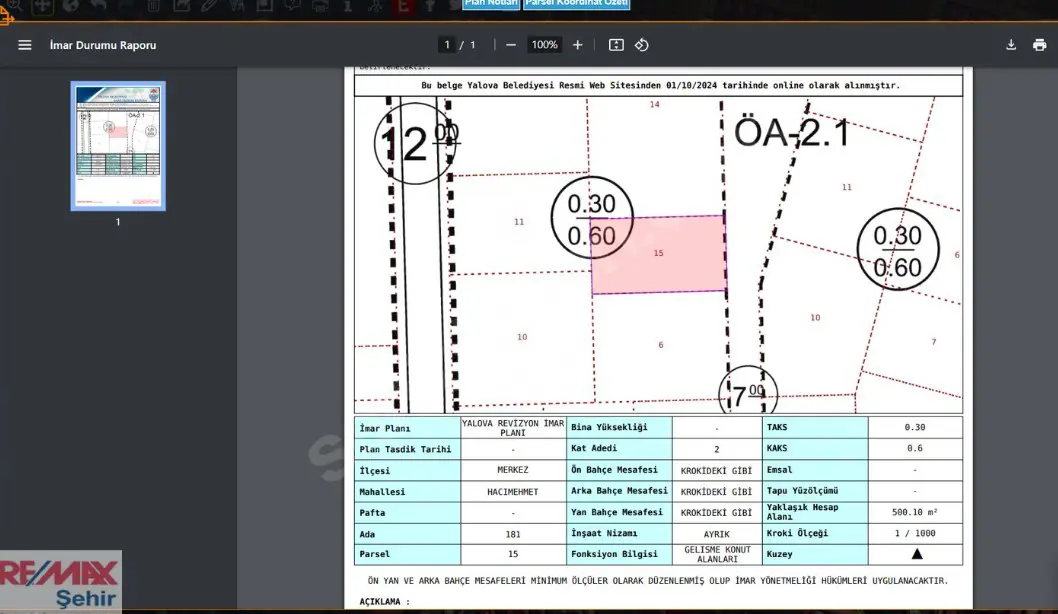The height and width of the screenshot is (614, 1058).
Task: Click the undo arrow in top toolbar
Action: 99,5
